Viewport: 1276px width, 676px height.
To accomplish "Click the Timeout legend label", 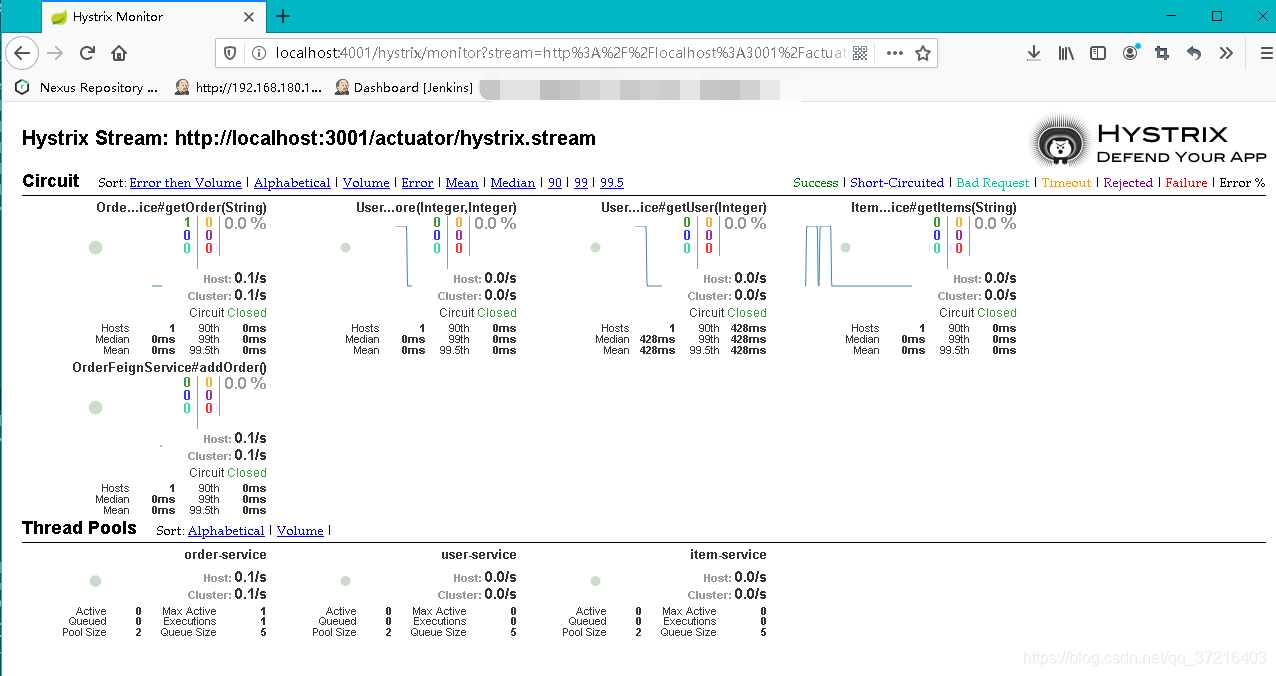I will (x=1067, y=183).
